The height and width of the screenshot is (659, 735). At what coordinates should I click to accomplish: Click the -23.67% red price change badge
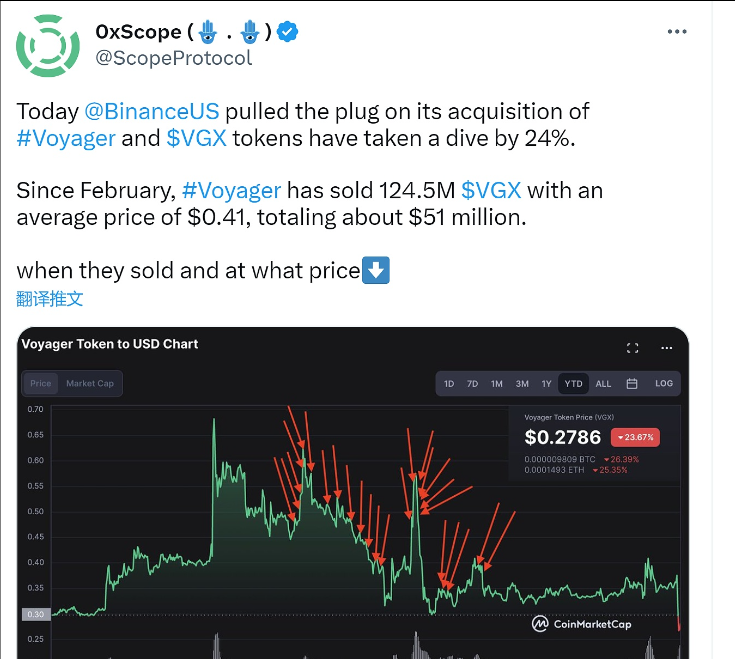click(637, 437)
